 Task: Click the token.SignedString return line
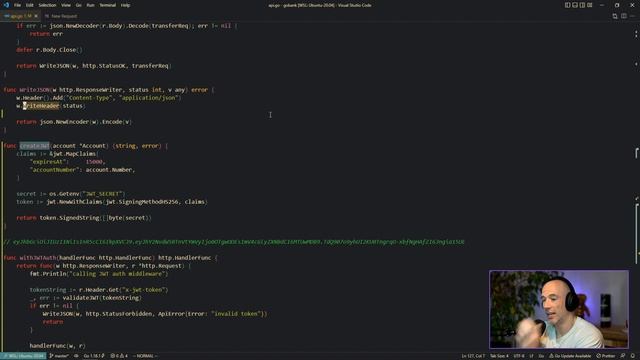[x=84, y=218]
